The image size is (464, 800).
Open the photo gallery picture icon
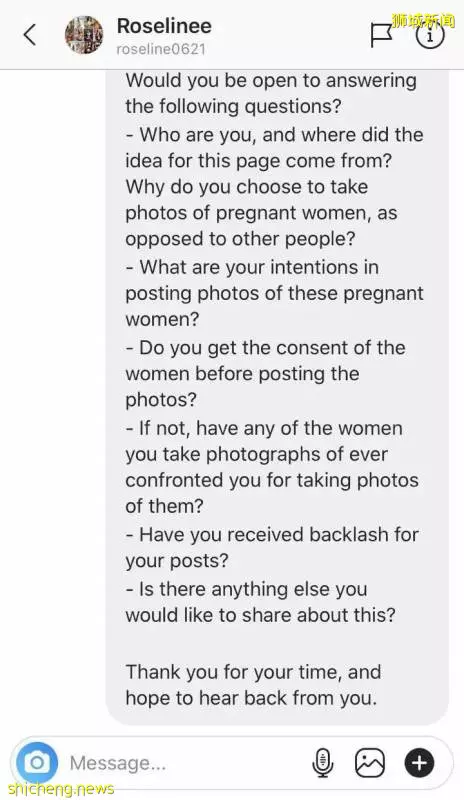pyautogui.click(x=370, y=763)
